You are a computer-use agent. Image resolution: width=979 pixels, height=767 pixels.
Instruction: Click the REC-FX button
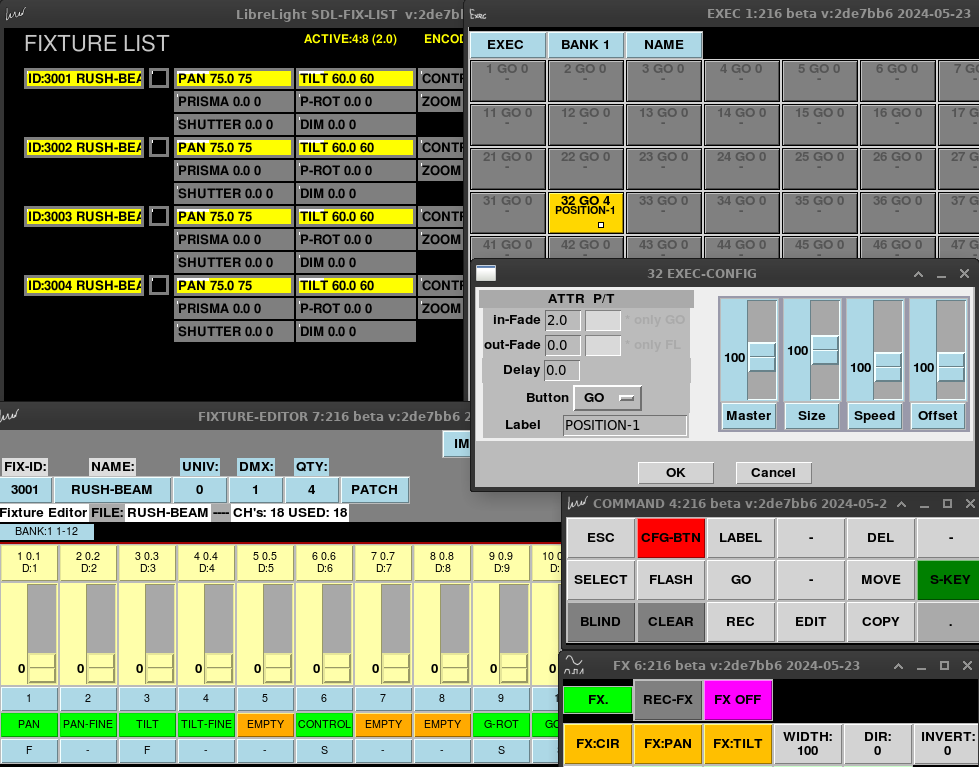coord(667,699)
